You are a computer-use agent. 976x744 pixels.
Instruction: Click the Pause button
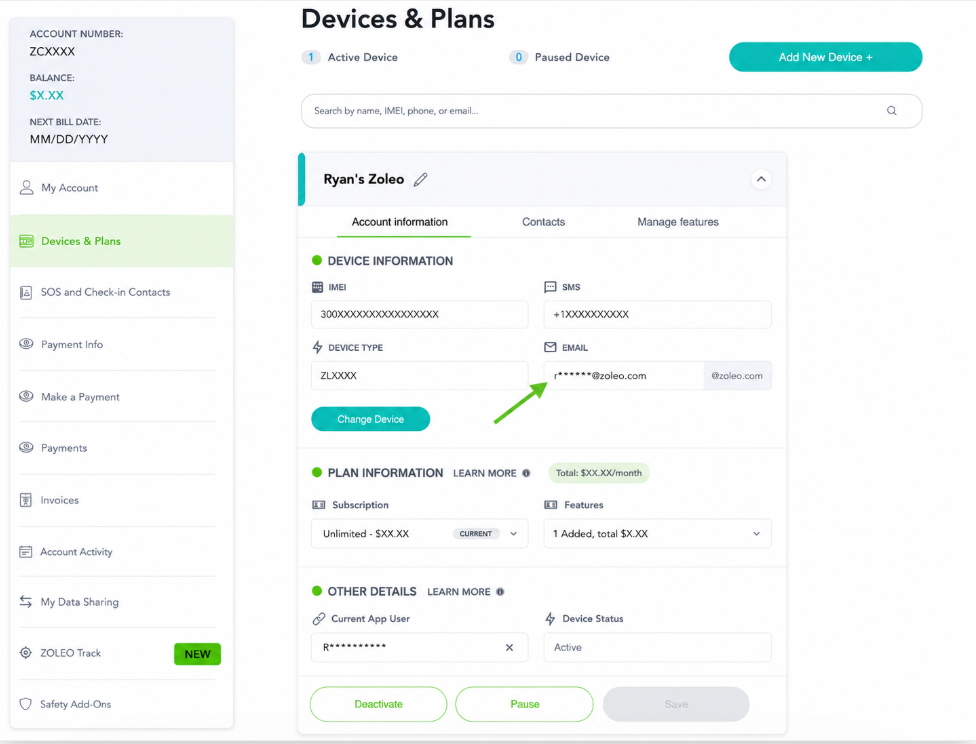tap(524, 704)
